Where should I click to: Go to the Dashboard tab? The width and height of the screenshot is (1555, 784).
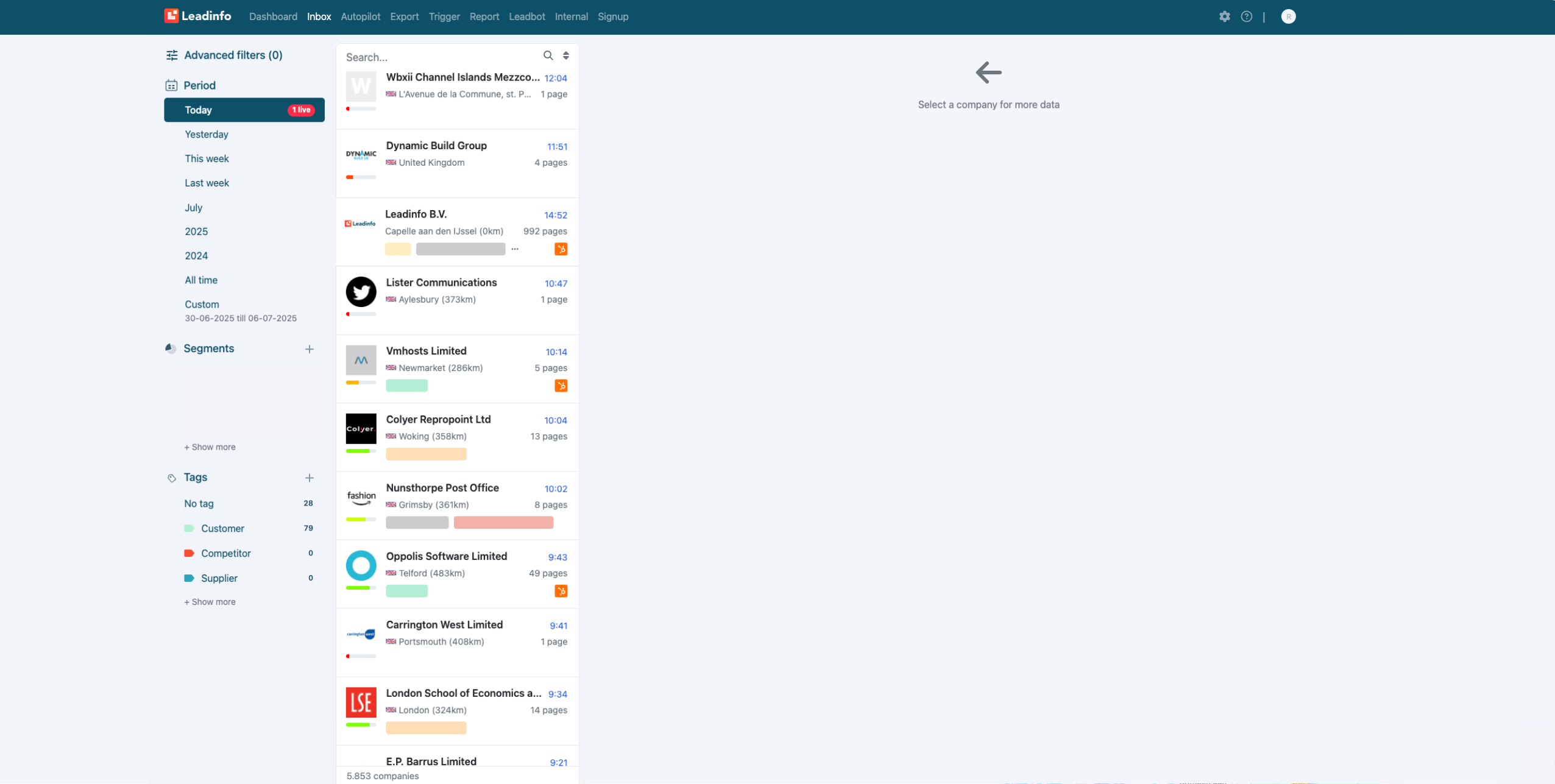[x=273, y=16]
